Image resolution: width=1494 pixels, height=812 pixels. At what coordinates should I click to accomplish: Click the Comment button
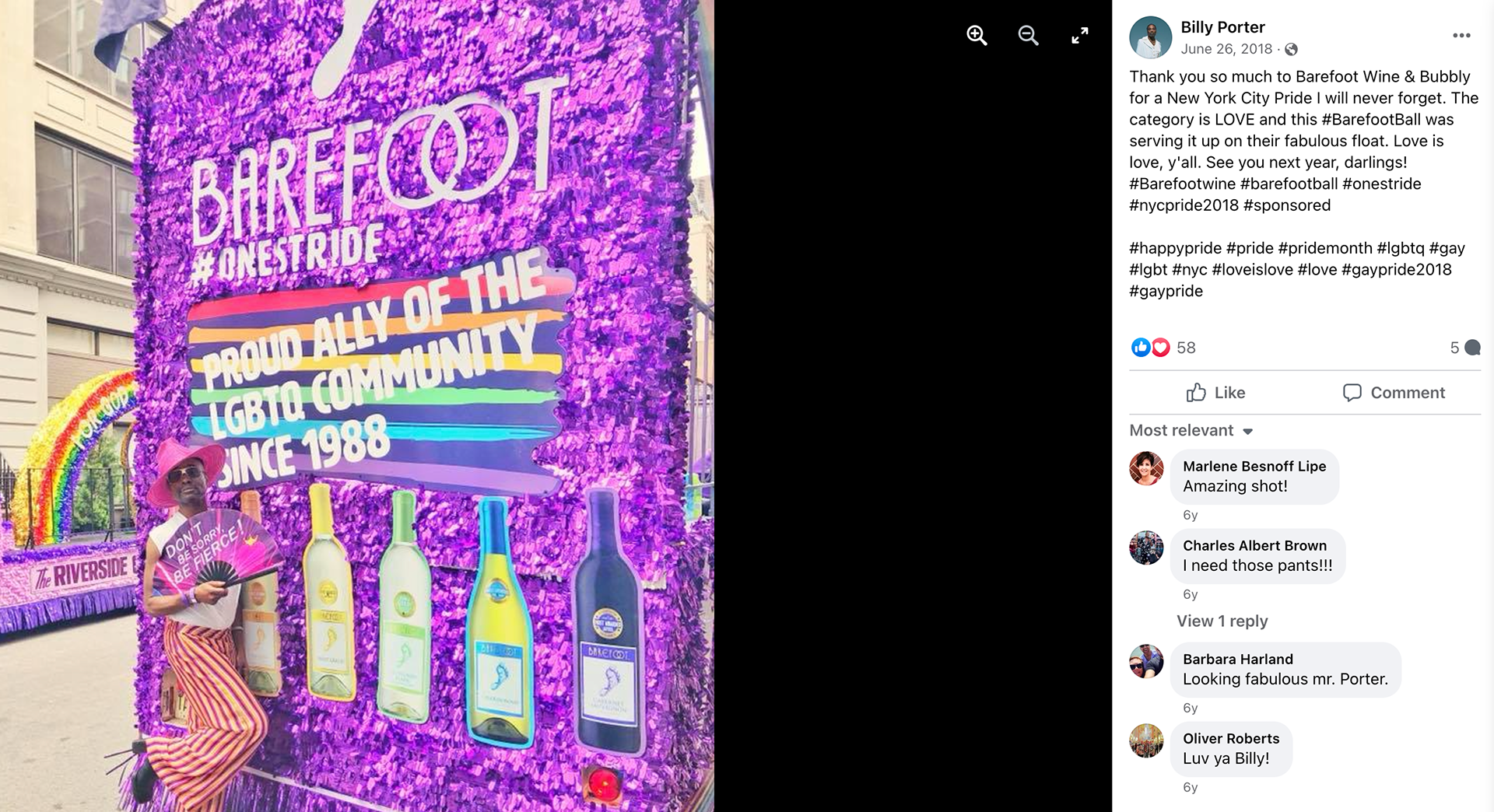coord(1394,393)
